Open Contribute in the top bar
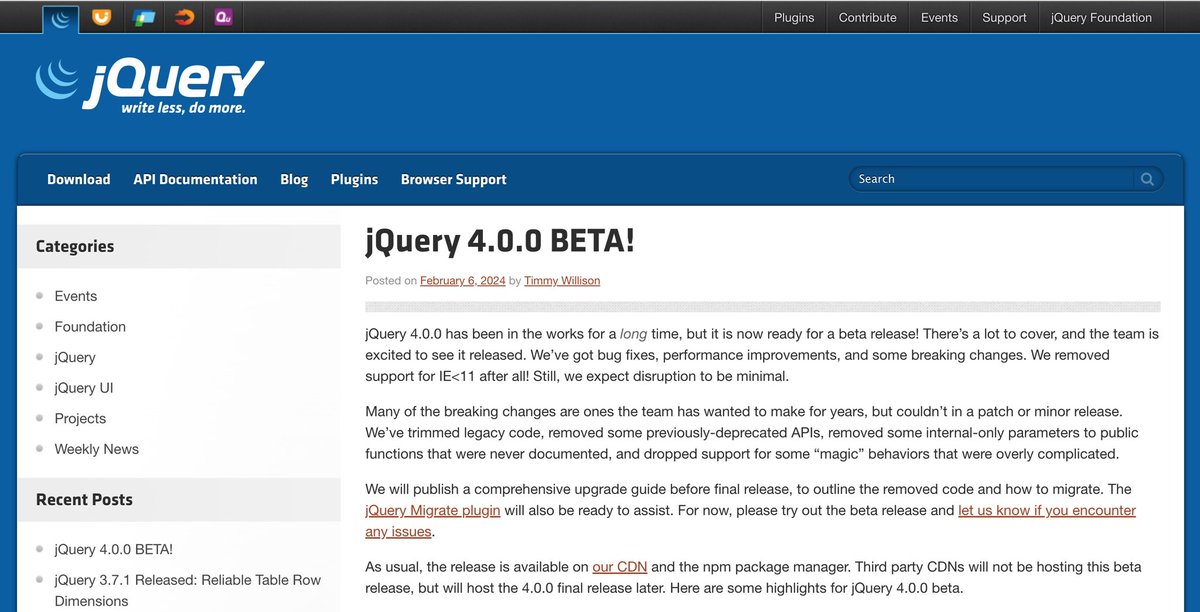 click(867, 17)
